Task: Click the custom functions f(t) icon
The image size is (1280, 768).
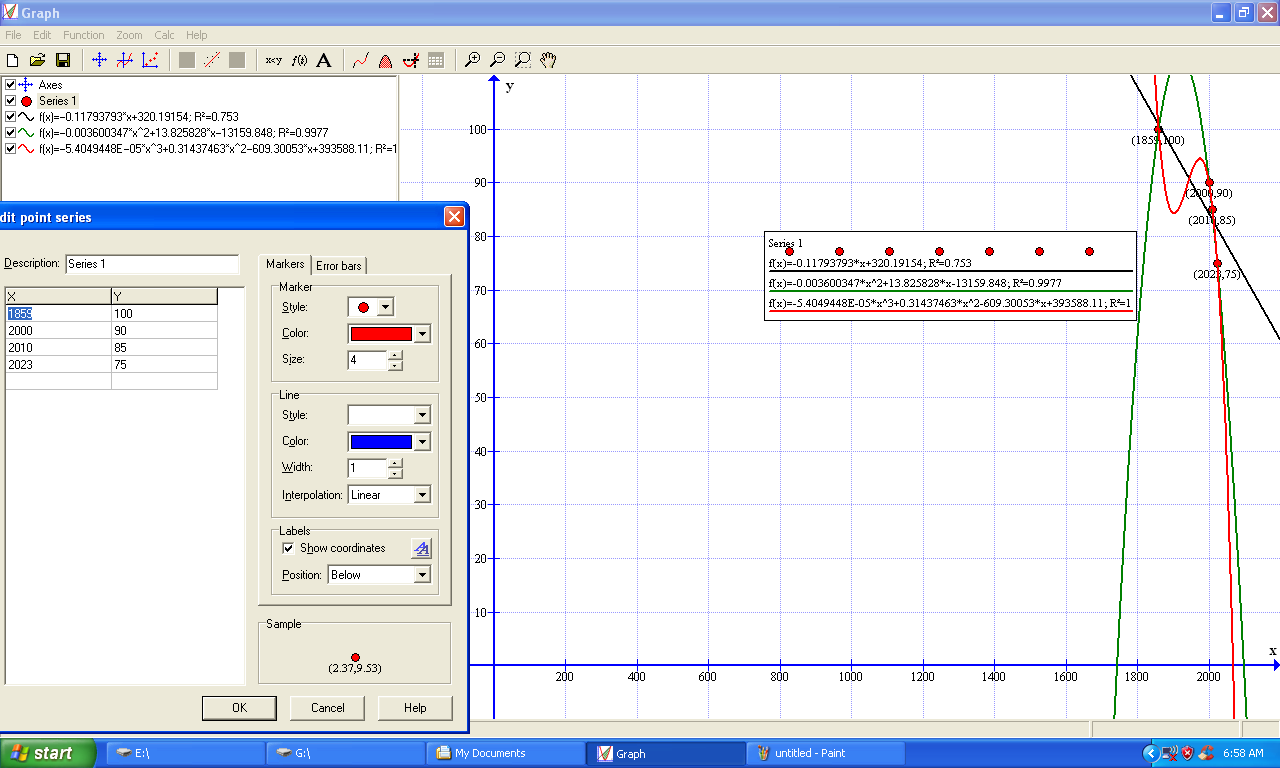Action: click(x=299, y=60)
